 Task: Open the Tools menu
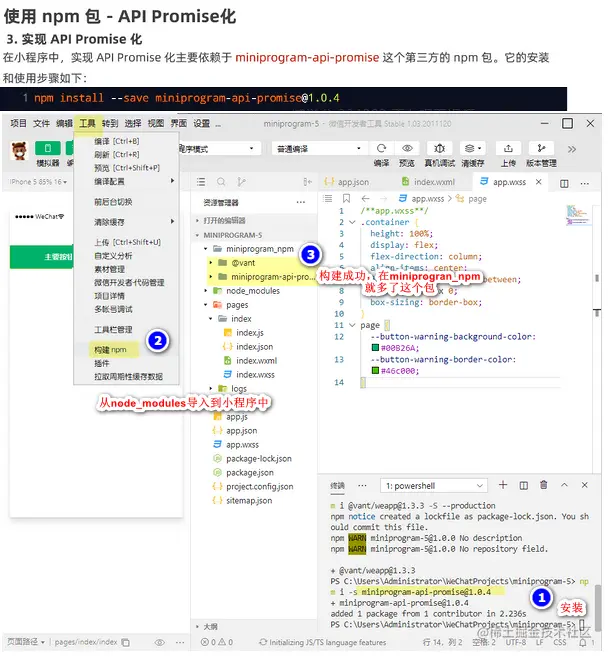87,123
